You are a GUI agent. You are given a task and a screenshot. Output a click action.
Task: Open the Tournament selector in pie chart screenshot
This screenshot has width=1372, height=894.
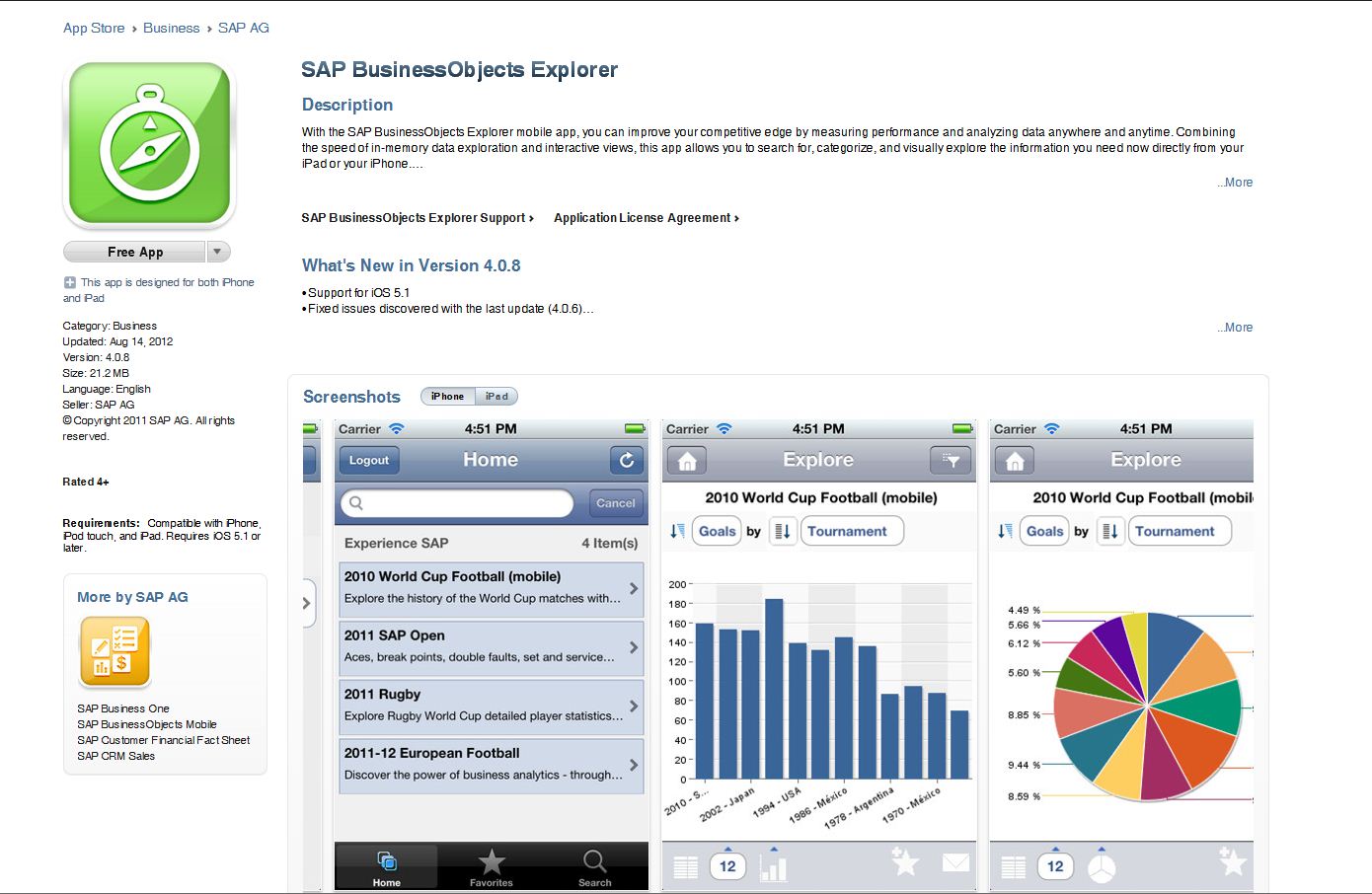point(1180,531)
